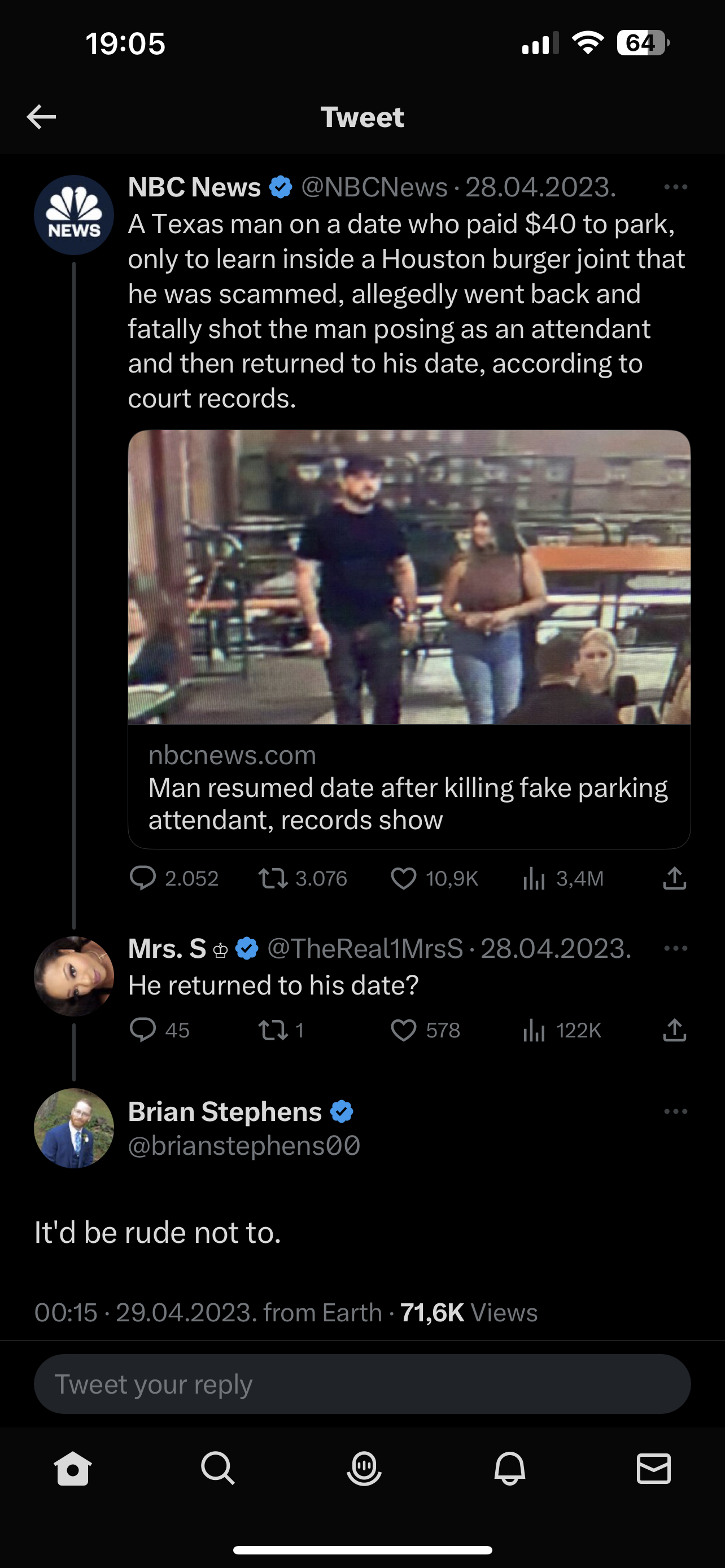This screenshot has width=725, height=1568.
Task: Reply to the NBC News tweet
Action: click(143, 878)
